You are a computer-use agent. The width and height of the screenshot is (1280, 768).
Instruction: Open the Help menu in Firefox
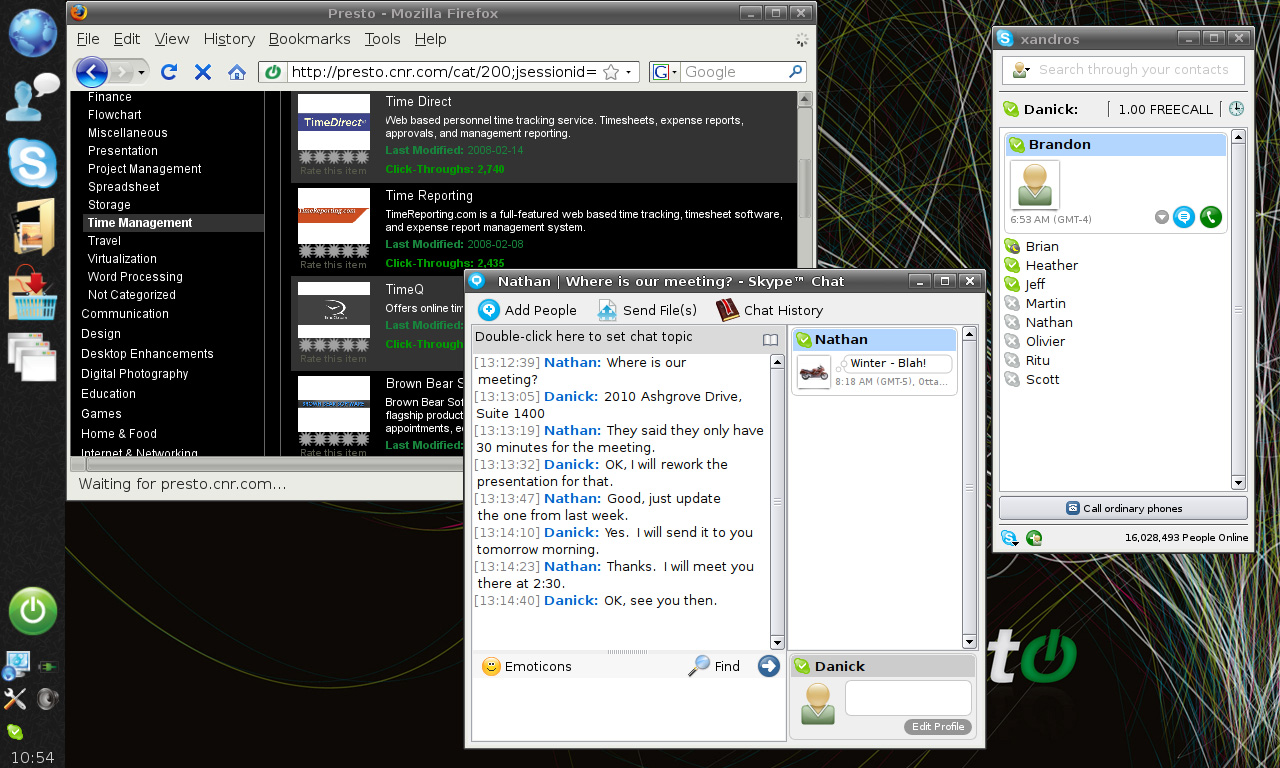430,39
